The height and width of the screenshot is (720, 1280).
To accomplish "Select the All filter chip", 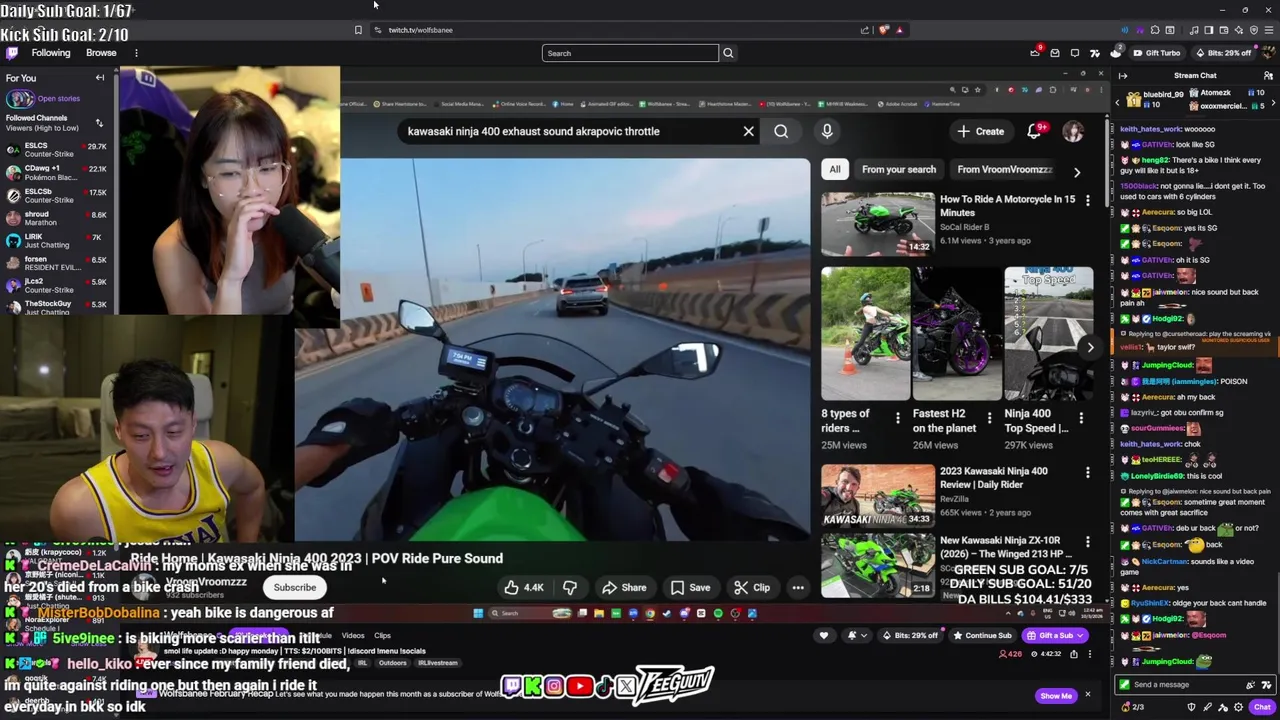I will click(835, 169).
